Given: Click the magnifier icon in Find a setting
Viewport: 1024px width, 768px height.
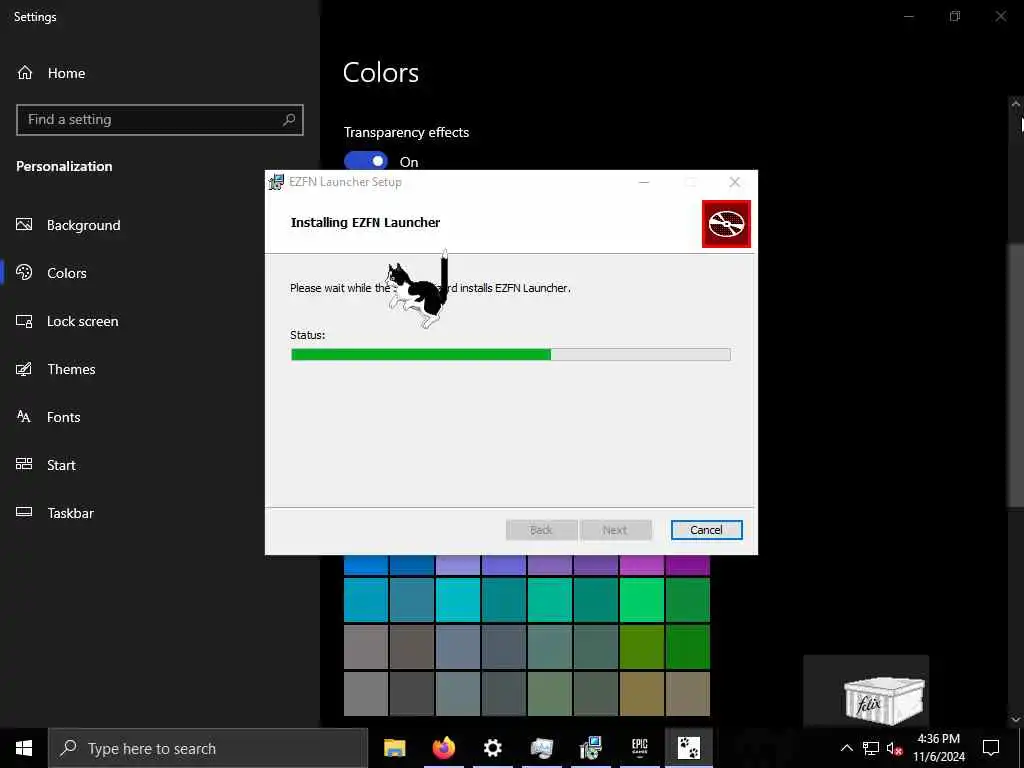Looking at the screenshot, I should click(x=289, y=120).
